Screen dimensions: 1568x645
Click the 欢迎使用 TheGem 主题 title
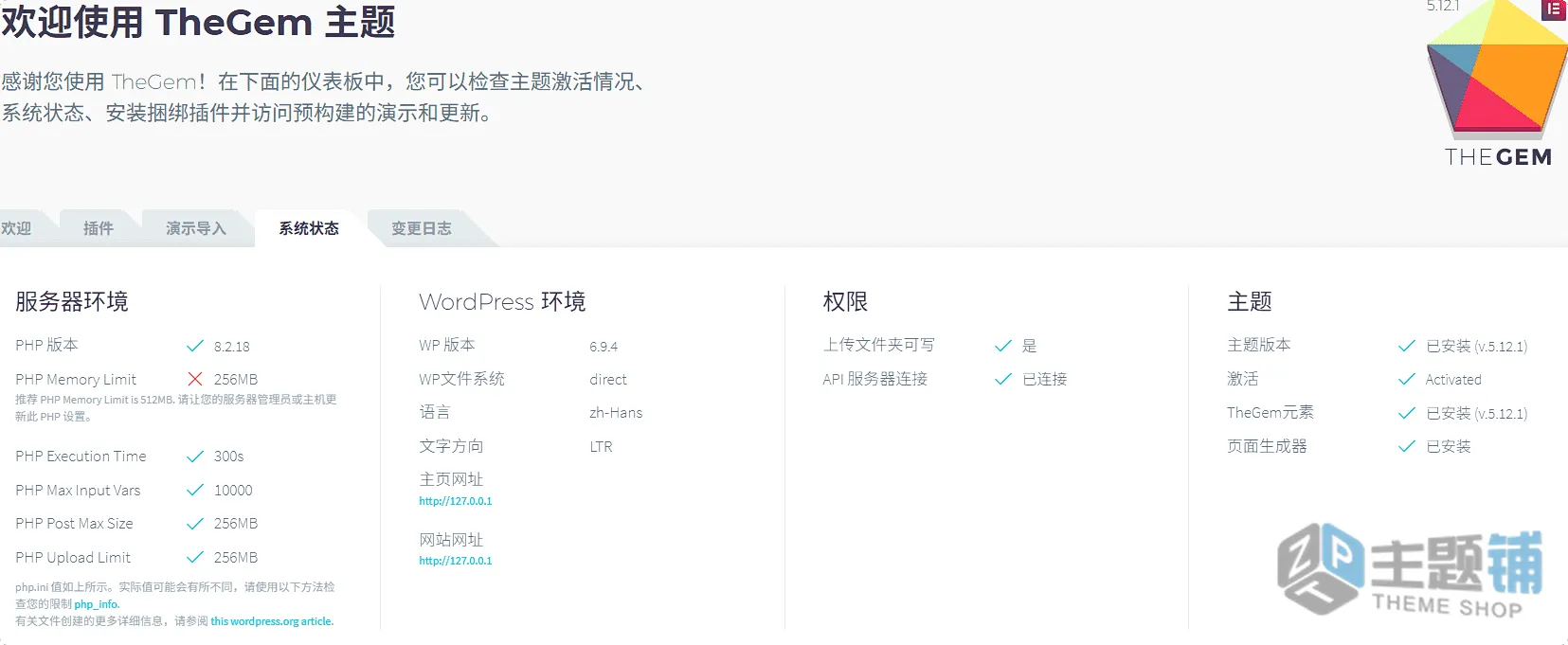pos(198,21)
